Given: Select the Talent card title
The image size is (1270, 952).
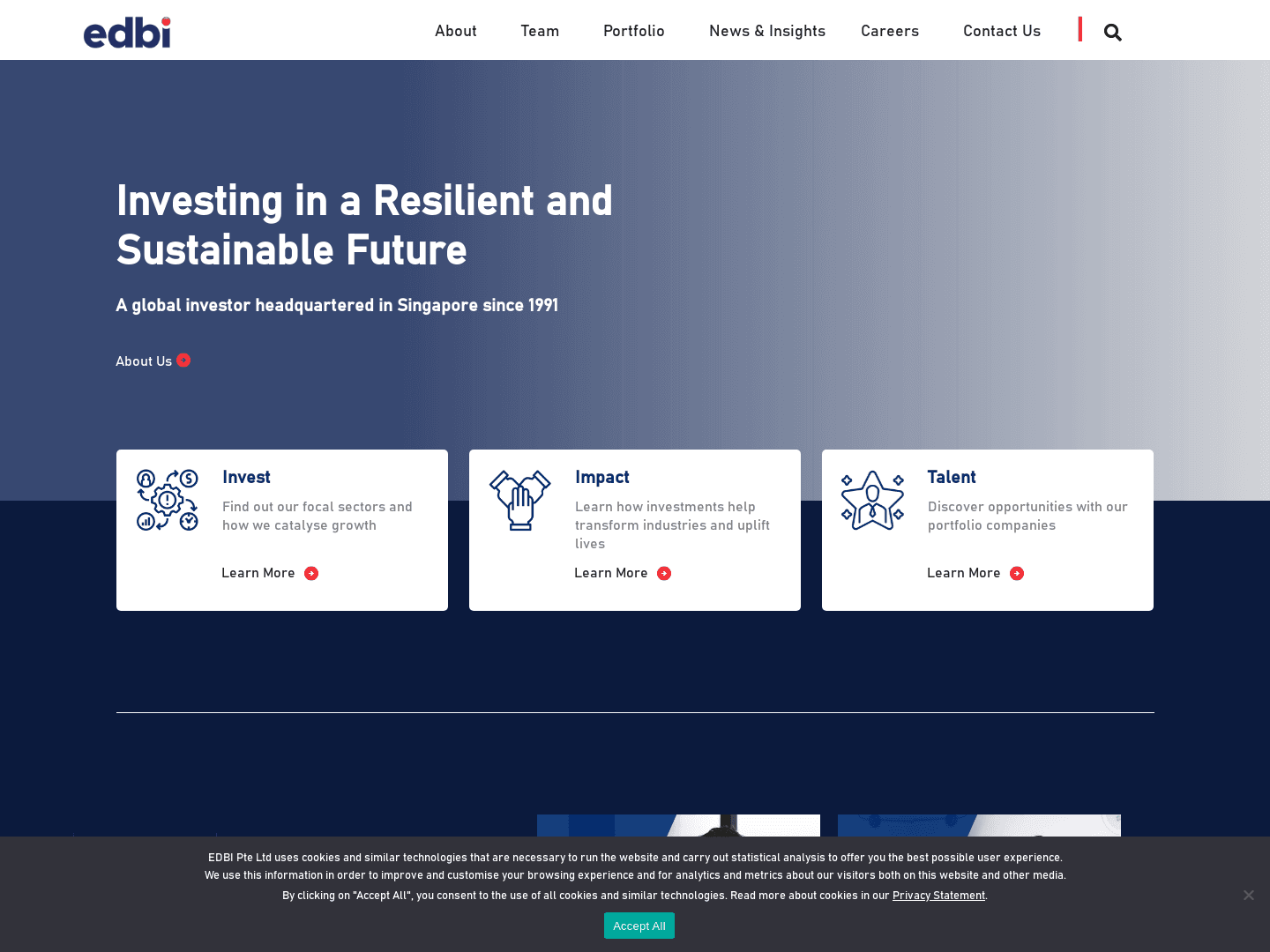Looking at the screenshot, I should tap(951, 477).
